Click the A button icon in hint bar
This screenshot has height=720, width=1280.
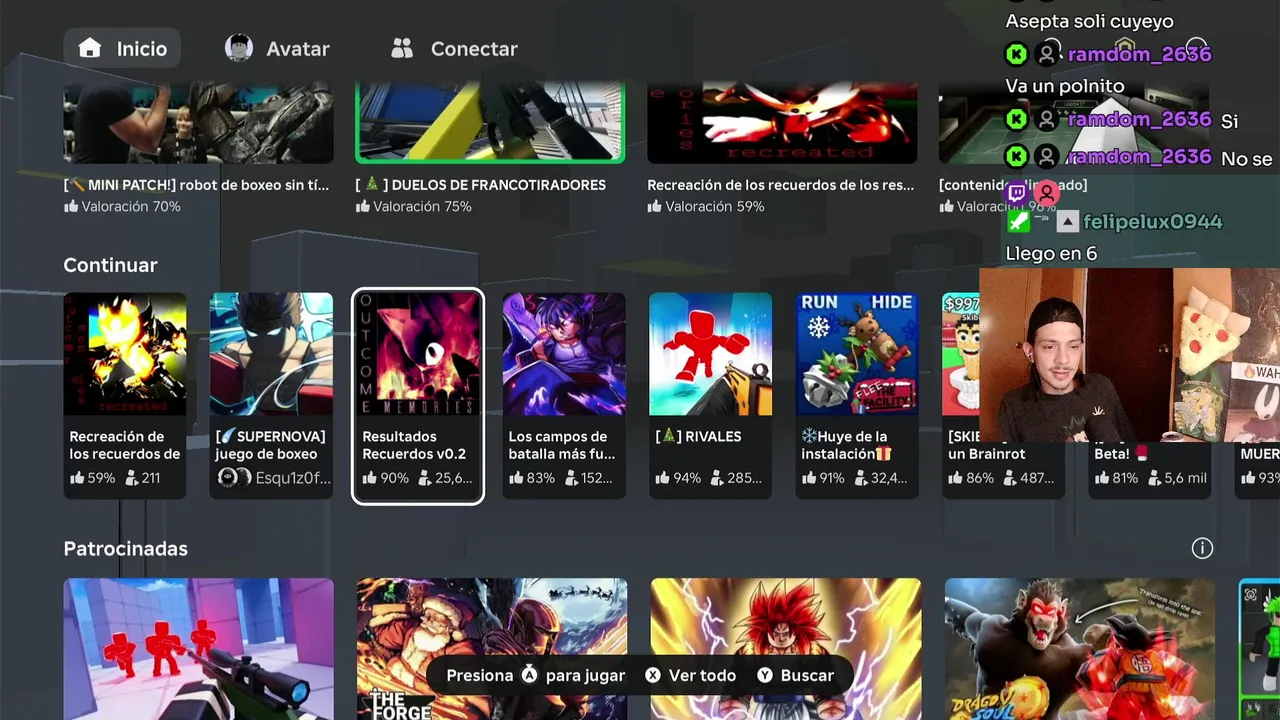click(x=530, y=675)
